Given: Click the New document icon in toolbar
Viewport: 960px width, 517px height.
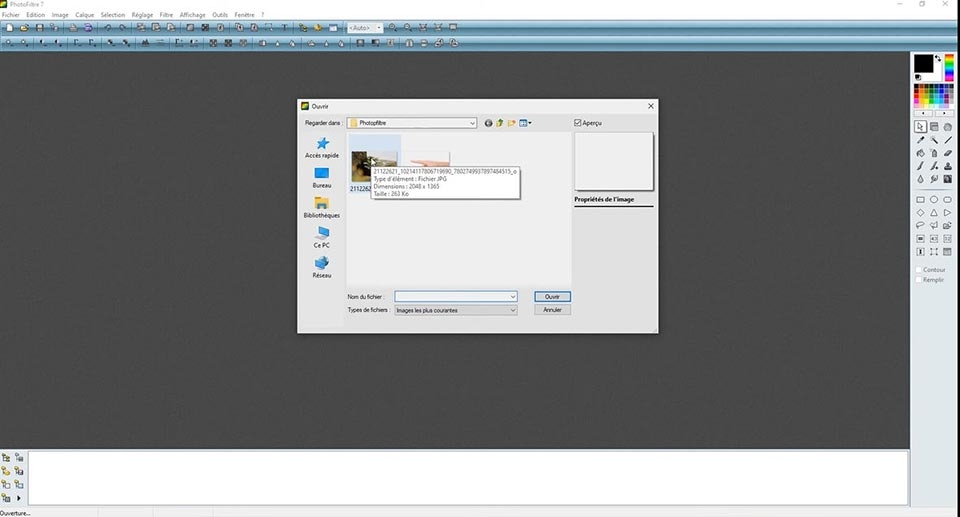Looking at the screenshot, I should (10, 28).
